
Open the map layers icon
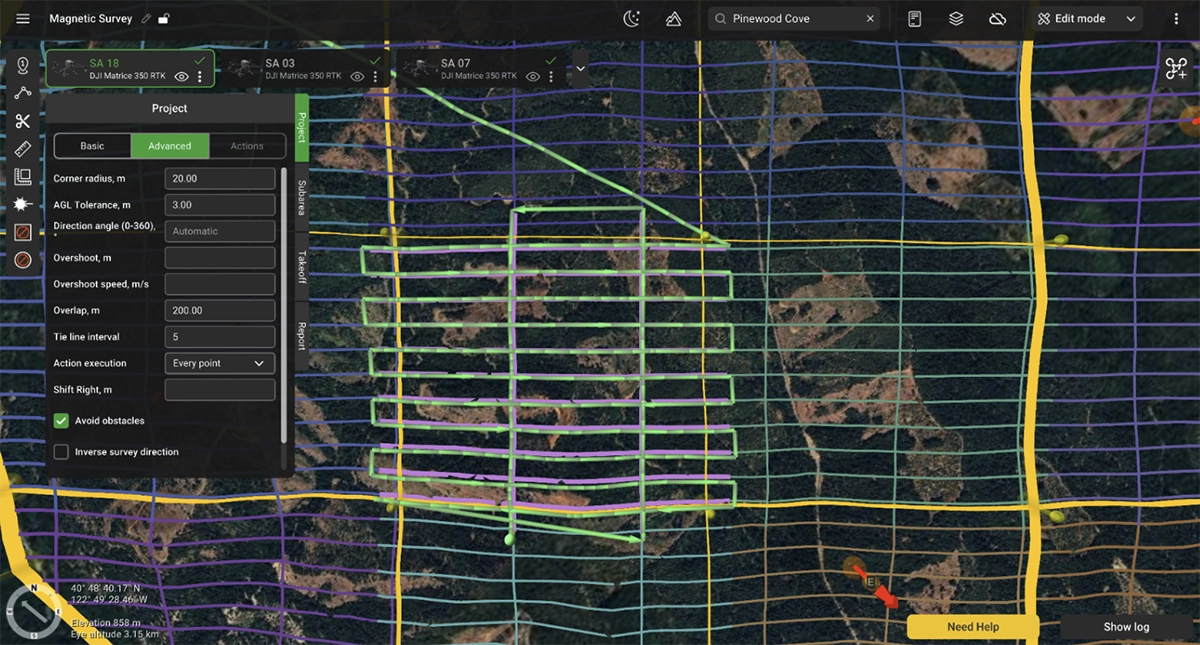click(x=956, y=19)
